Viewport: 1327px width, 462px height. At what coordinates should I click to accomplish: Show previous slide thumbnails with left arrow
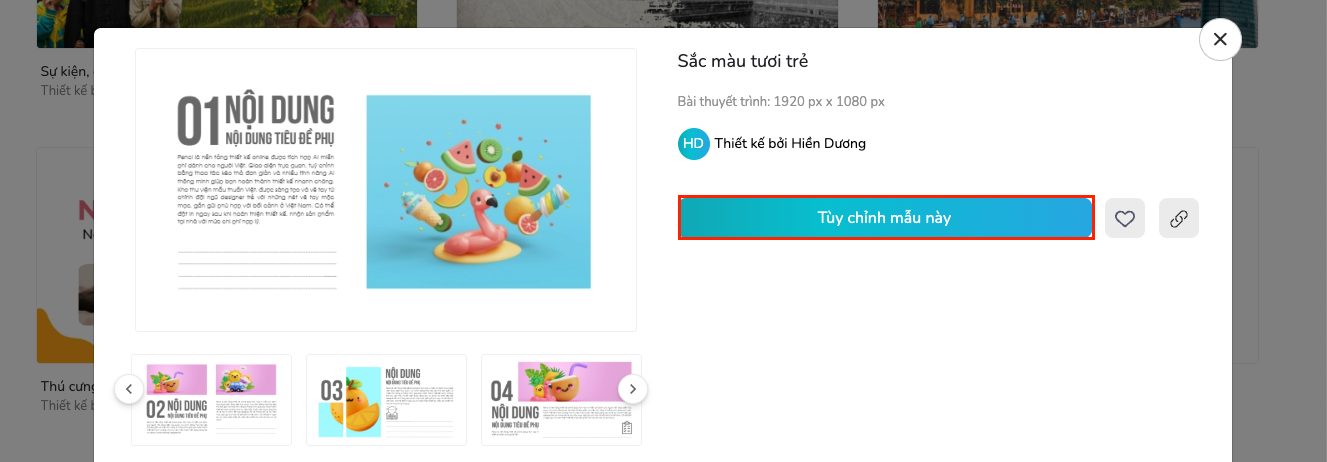pyautogui.click(x=129, y=389)
